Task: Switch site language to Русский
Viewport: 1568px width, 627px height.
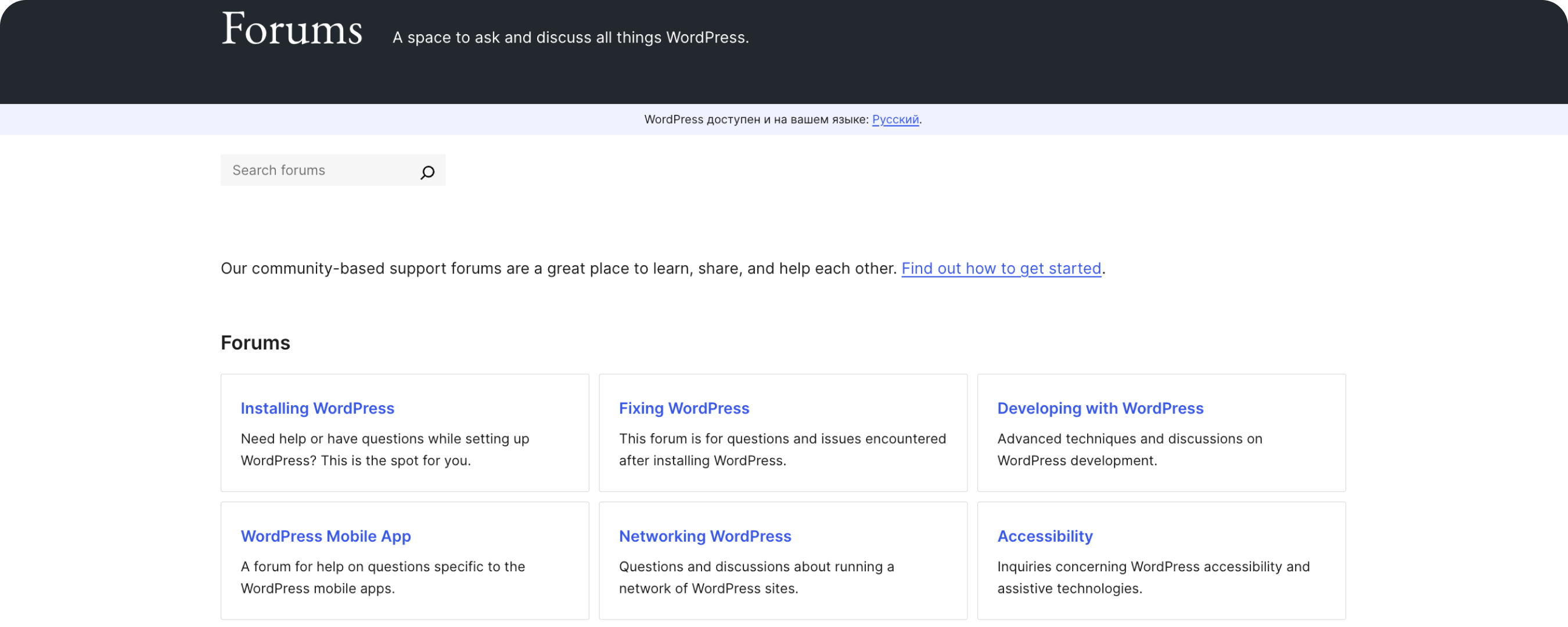Action: coord(896,120)
